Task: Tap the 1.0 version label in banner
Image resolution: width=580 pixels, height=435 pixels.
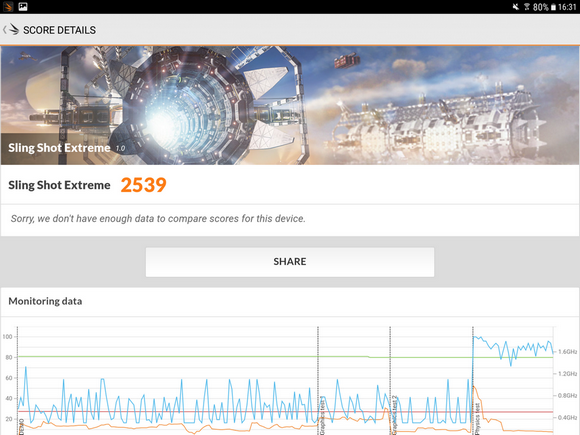Action: [x=120, y=149]
